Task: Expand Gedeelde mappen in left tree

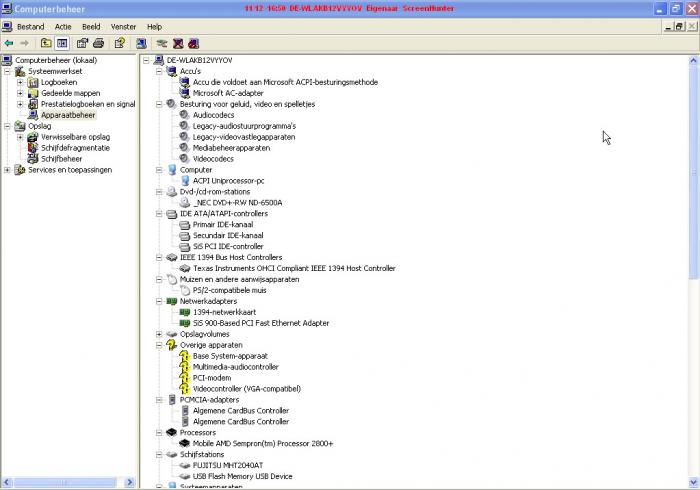Action: click(x=20, y=93)
